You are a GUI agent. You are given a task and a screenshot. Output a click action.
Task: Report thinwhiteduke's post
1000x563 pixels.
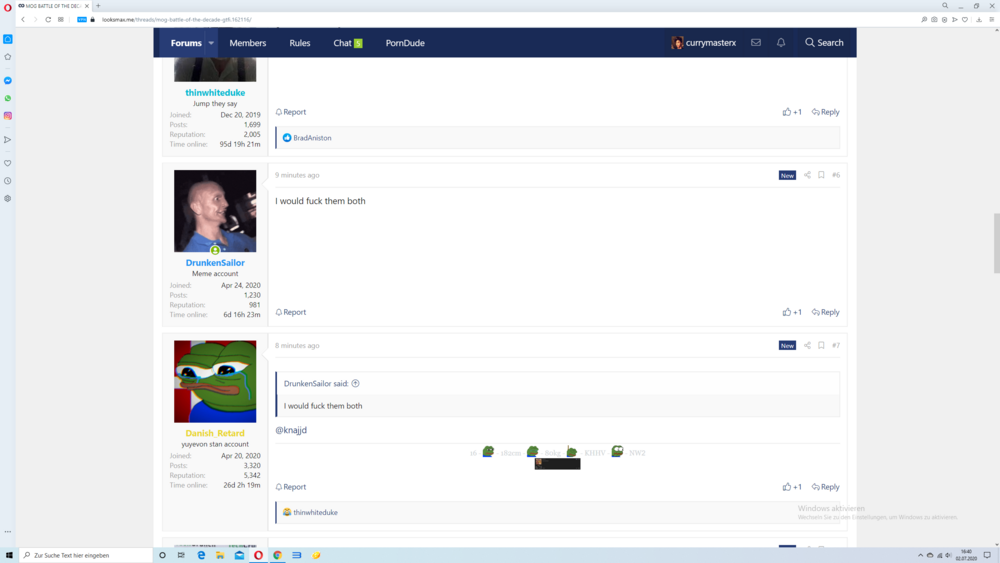tap(291, 112)
